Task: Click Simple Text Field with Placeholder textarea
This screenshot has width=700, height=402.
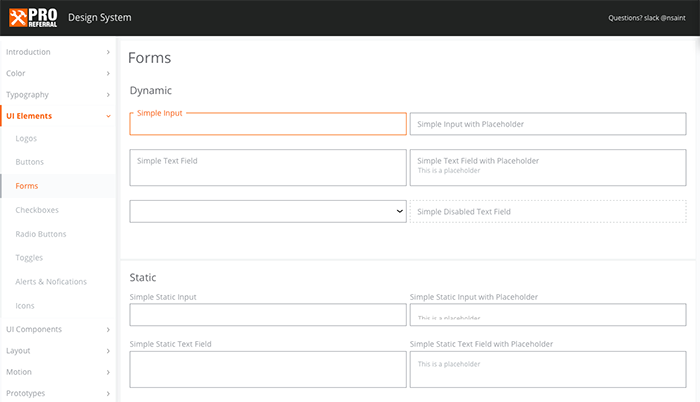Action: [548, 168]
